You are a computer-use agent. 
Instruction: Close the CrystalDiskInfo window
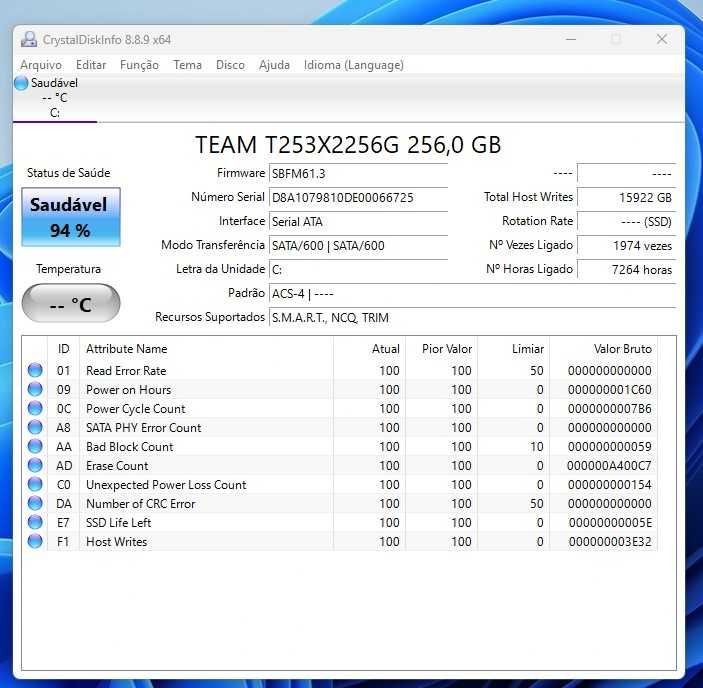(662, 39)
